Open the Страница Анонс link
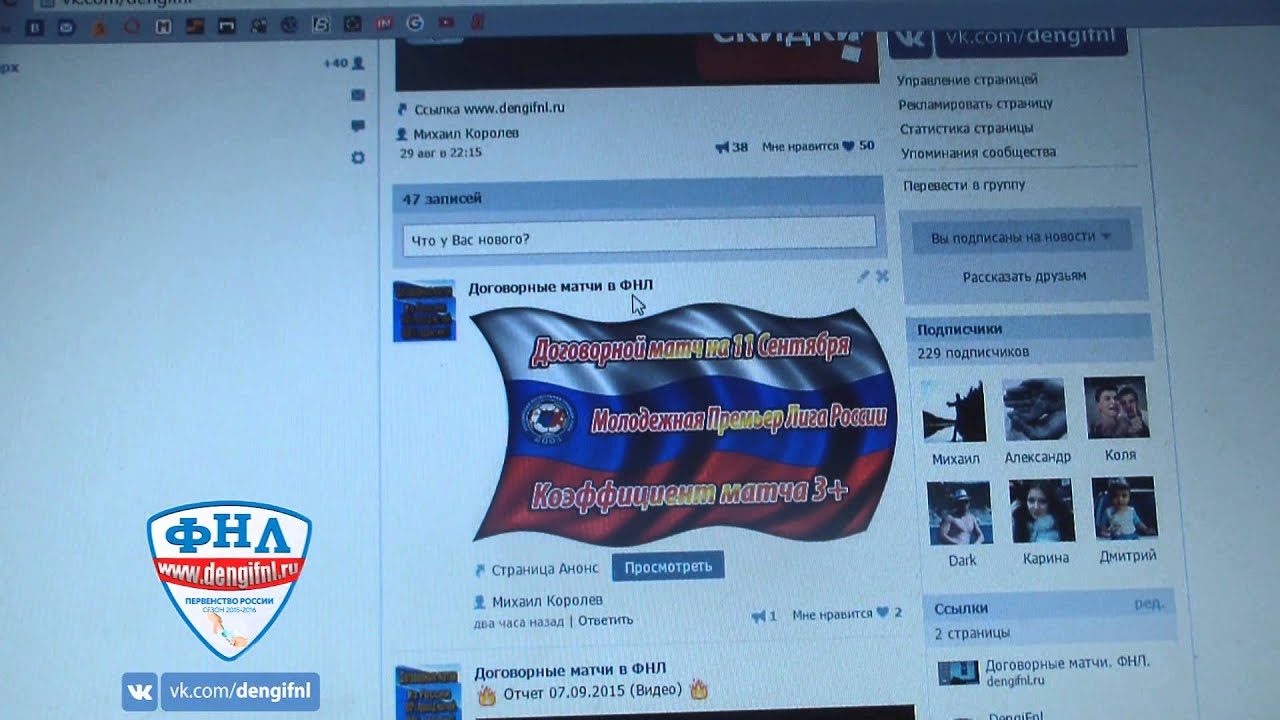Image resolution: width=1280 pixels, height=720 pixels. click(x=545, y=569)
